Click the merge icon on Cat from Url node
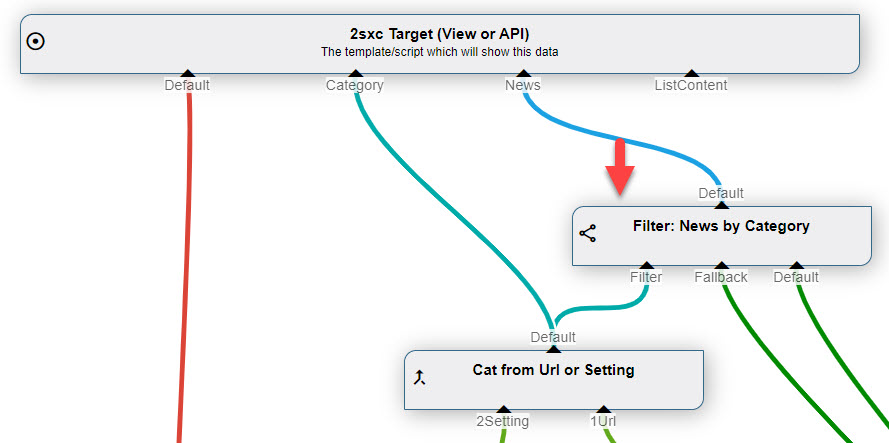This screenshot has height=443, width=889. (419, 377)
